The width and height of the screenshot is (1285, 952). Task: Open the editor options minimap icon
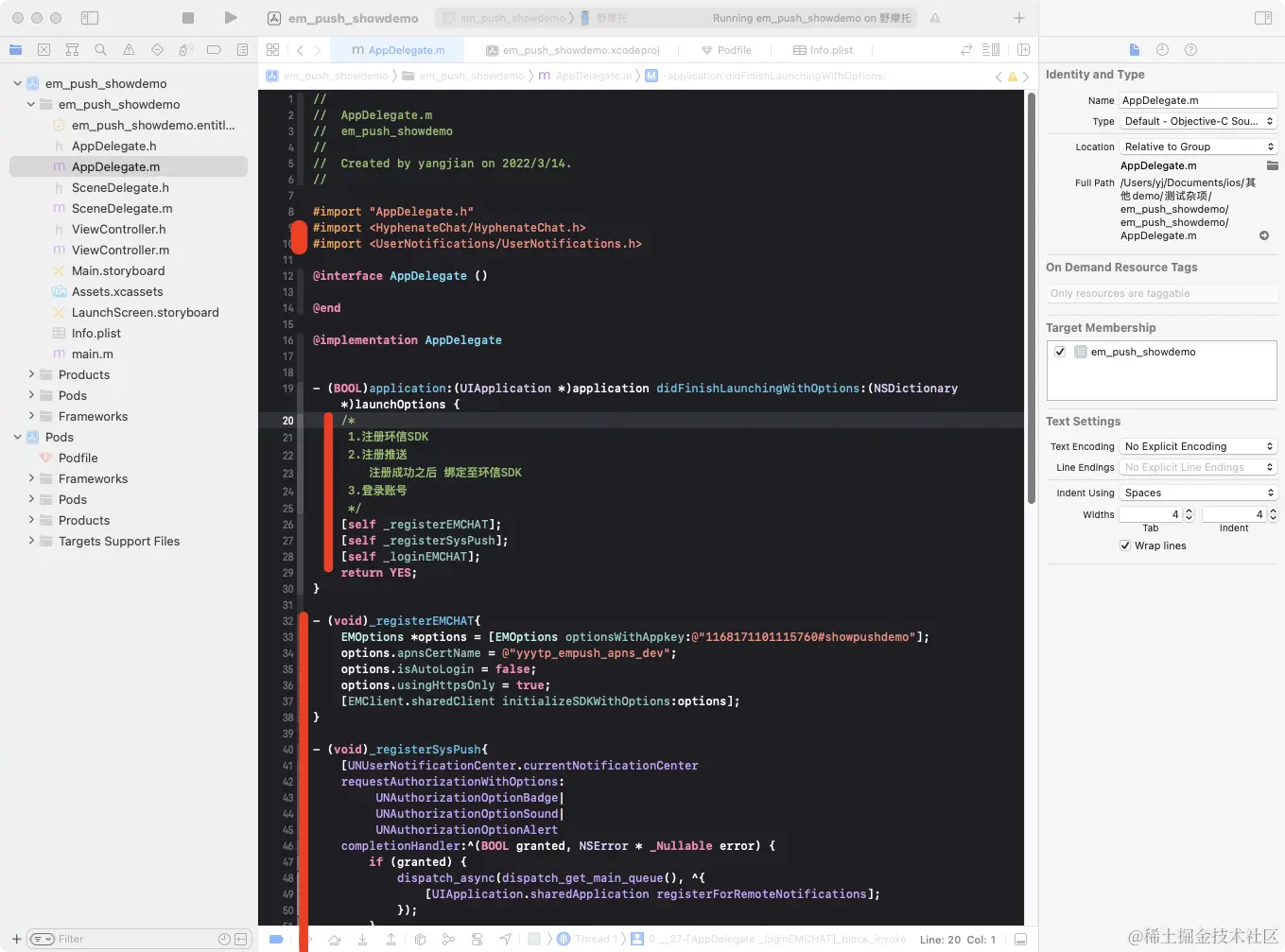[991, 50]
